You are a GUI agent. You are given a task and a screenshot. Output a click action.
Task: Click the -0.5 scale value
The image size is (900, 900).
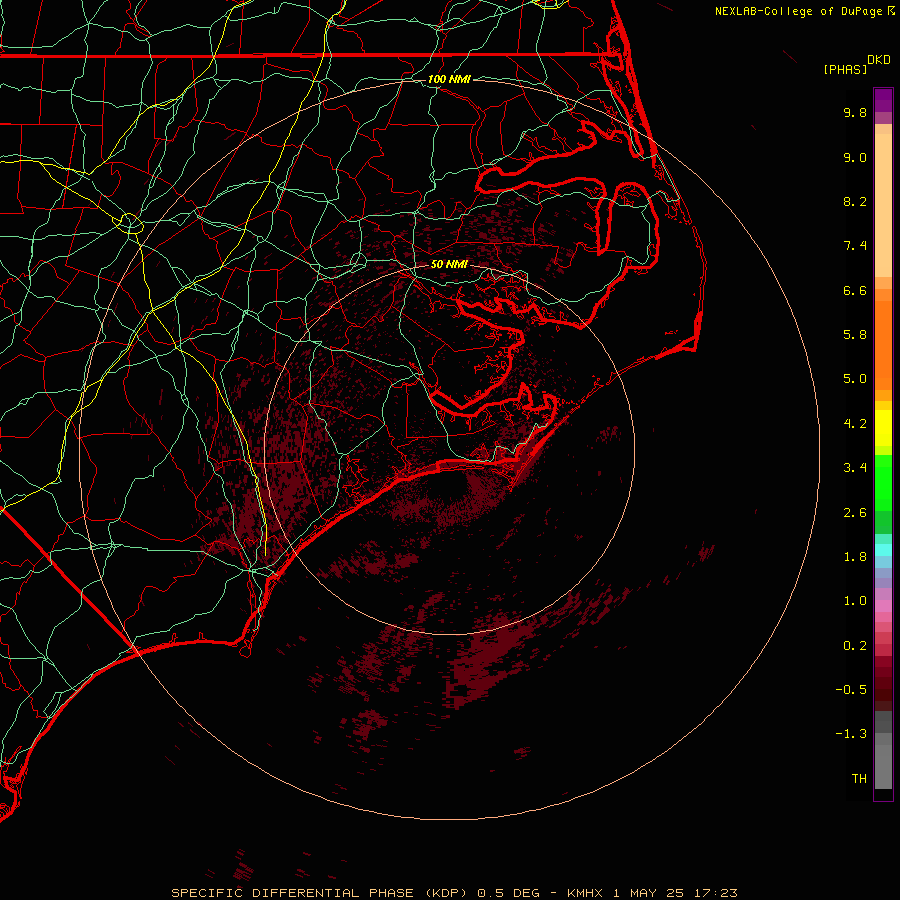pyautogui.click(x=851, y=690)
